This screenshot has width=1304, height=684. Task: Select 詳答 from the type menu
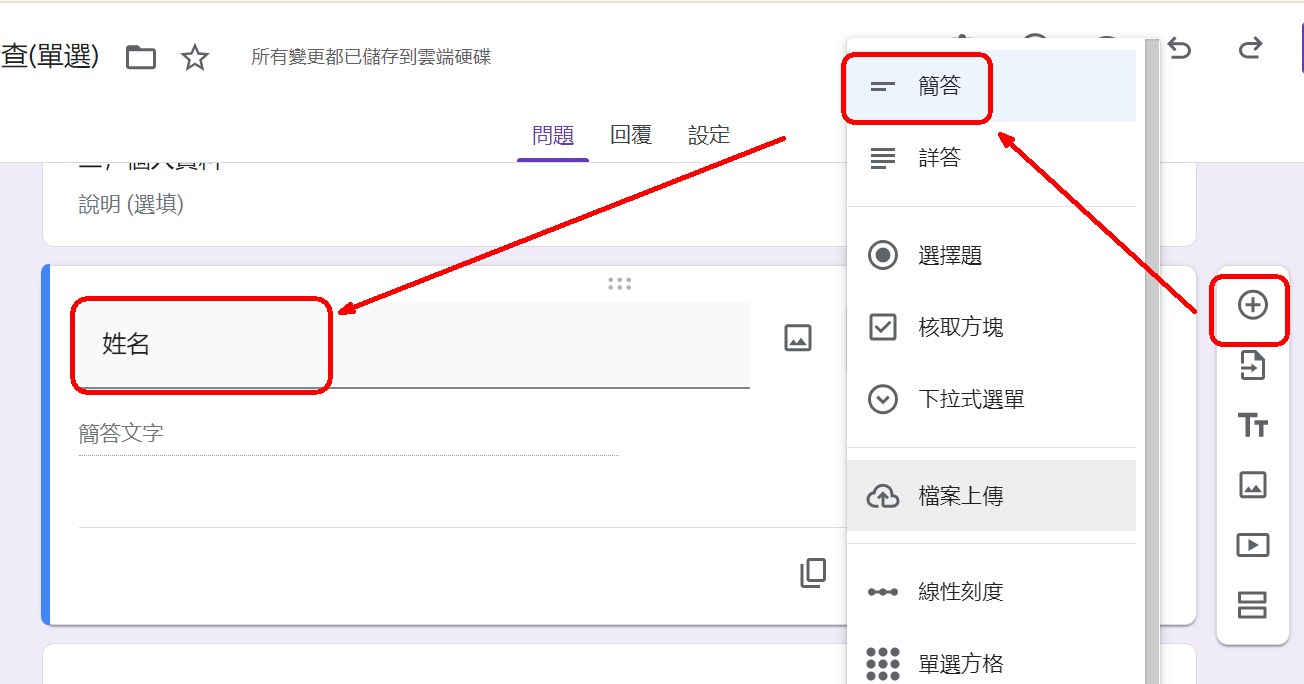click(x=939, y=158)
